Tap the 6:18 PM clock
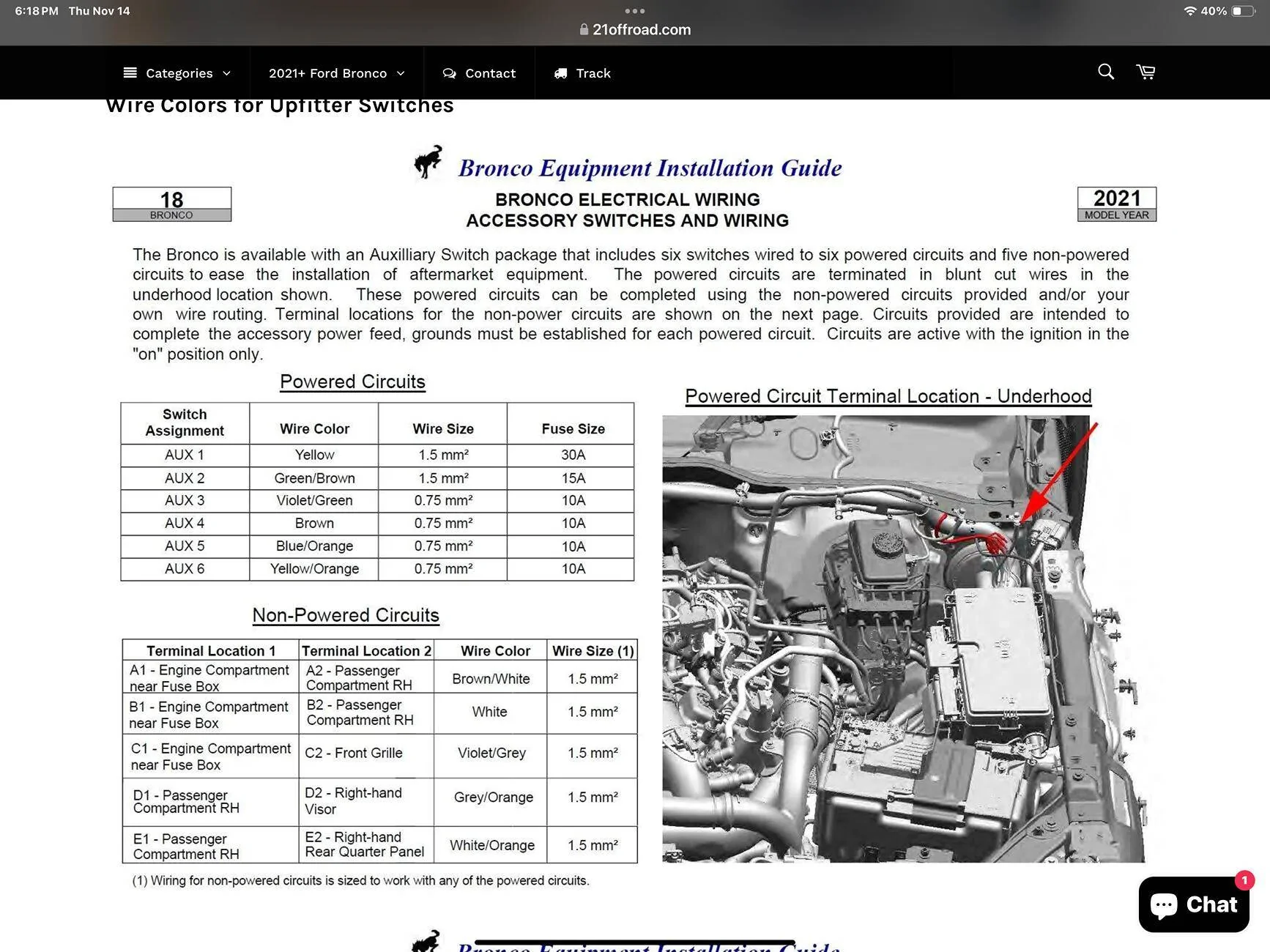The height and width of the screenshot is (952, 1270). [37, 11]
